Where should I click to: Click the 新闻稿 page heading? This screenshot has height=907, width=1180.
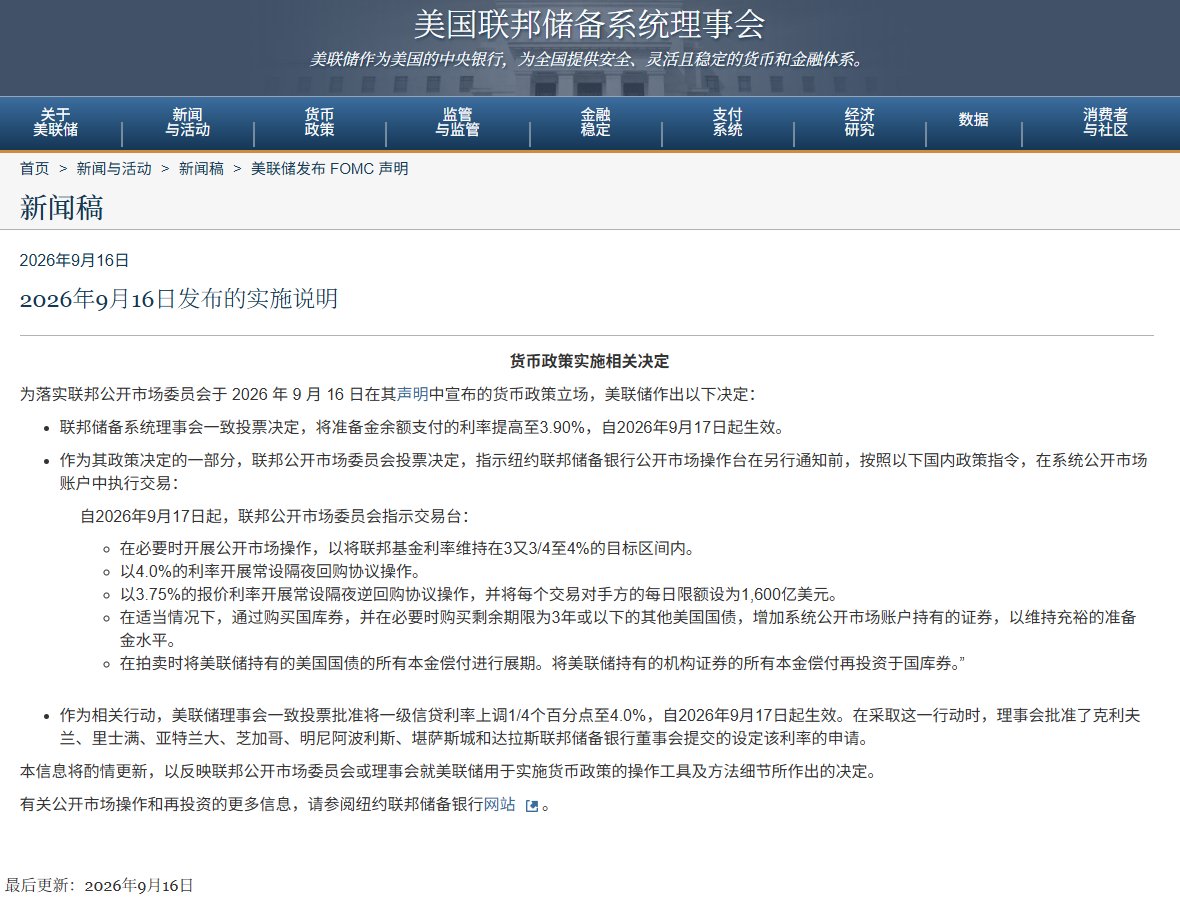62,208
